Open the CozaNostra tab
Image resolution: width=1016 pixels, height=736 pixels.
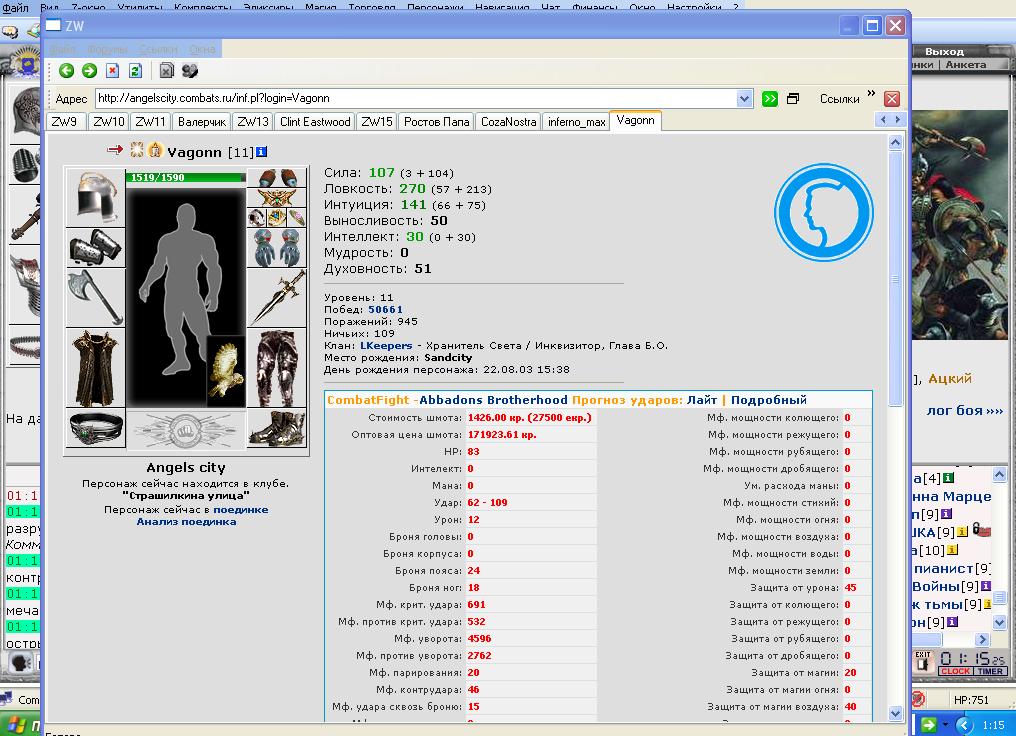click(509, 122)
